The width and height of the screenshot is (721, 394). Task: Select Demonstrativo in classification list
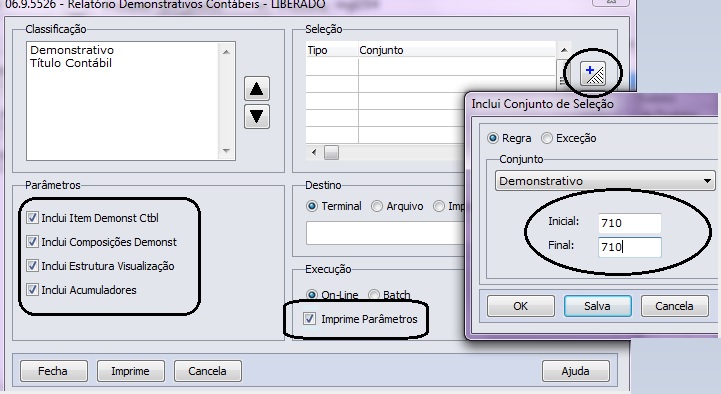pyautogui.click(x=72, y=50)
